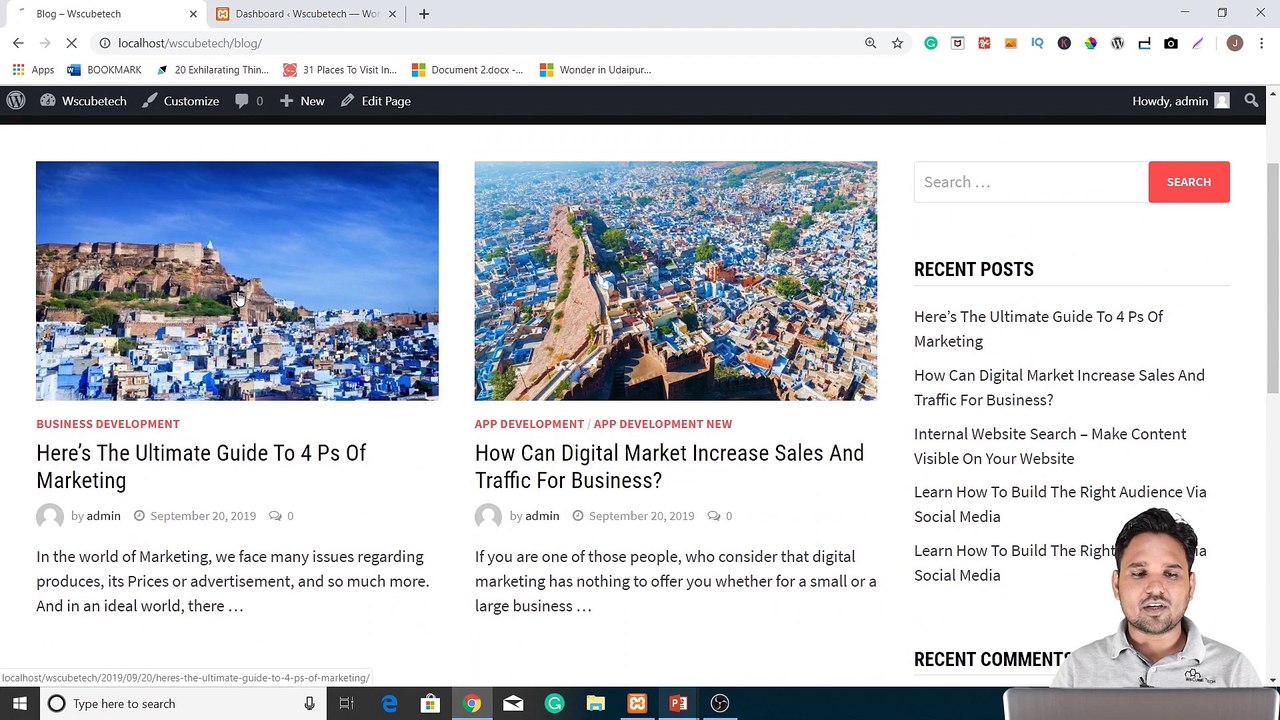Open recent post Here's The Ultimate Guide link

pyautogui.click(x=1038, y=329)
